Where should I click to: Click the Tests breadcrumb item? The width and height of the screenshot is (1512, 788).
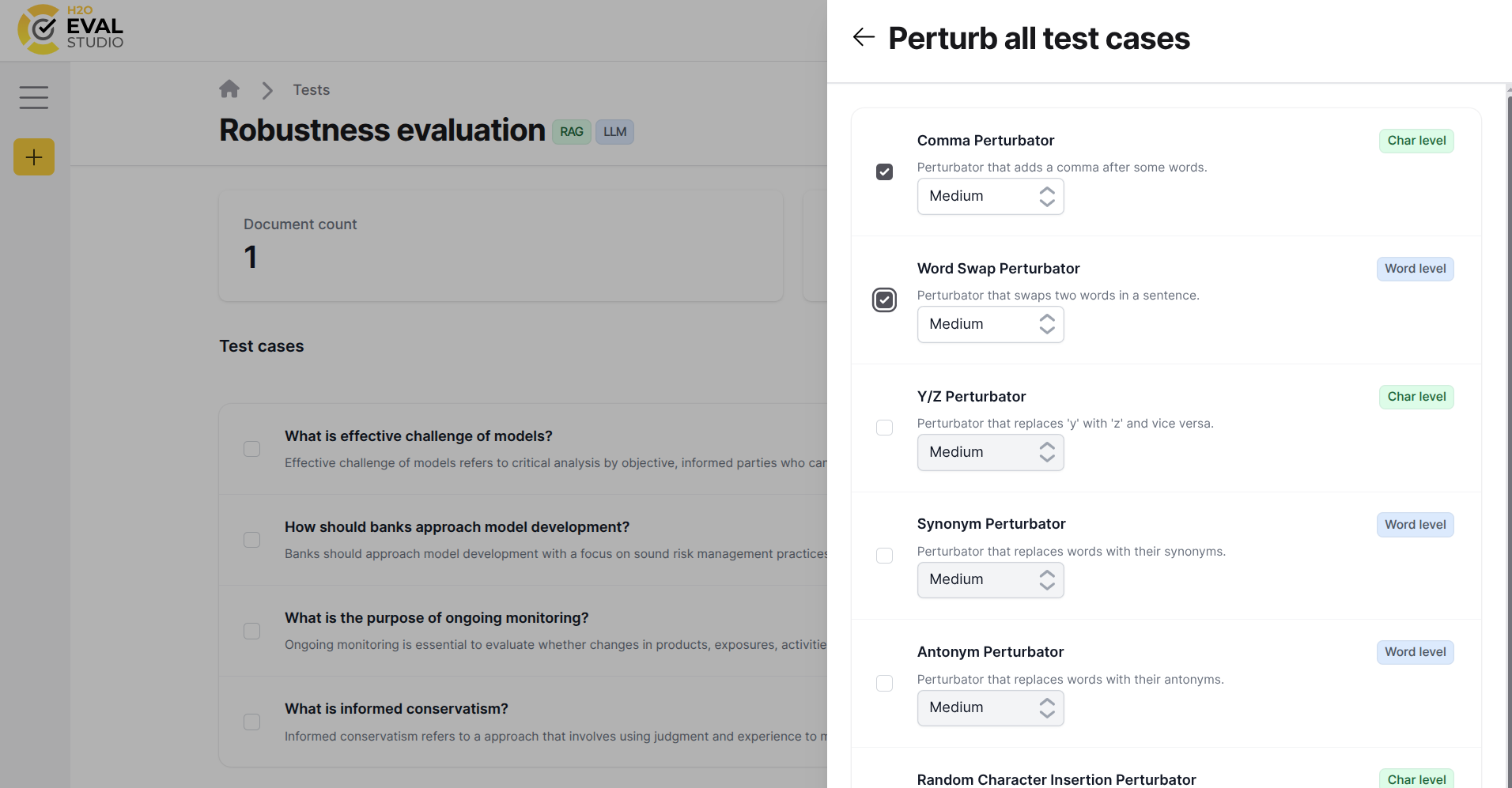[x=311, y=89]
